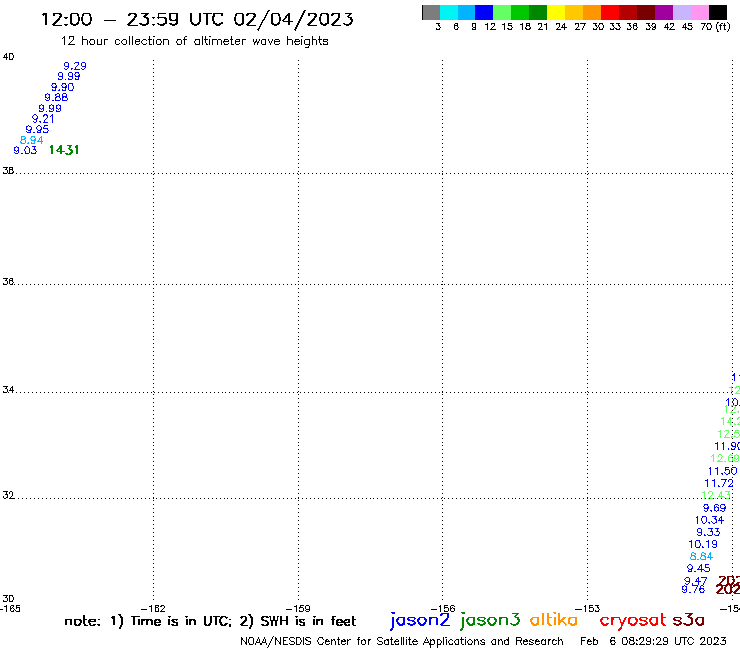Click the wave height value 9.88
Image resolution: width=740 pixels, height=650 pixels.
coord(56,98)
